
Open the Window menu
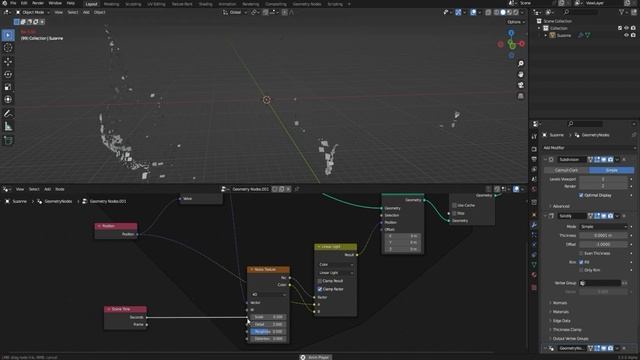tap(55, 3)
